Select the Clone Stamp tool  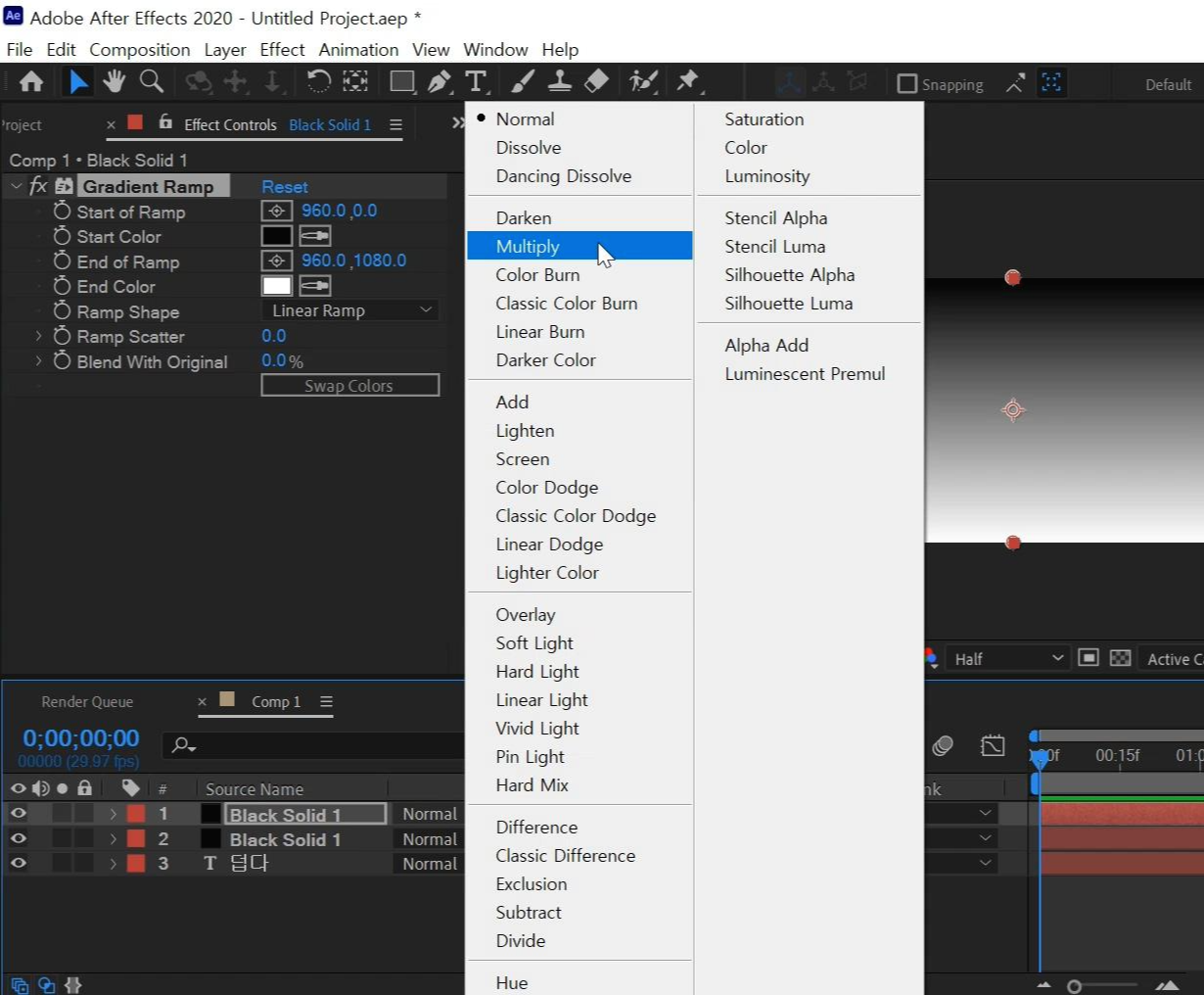tap(560, 82)
